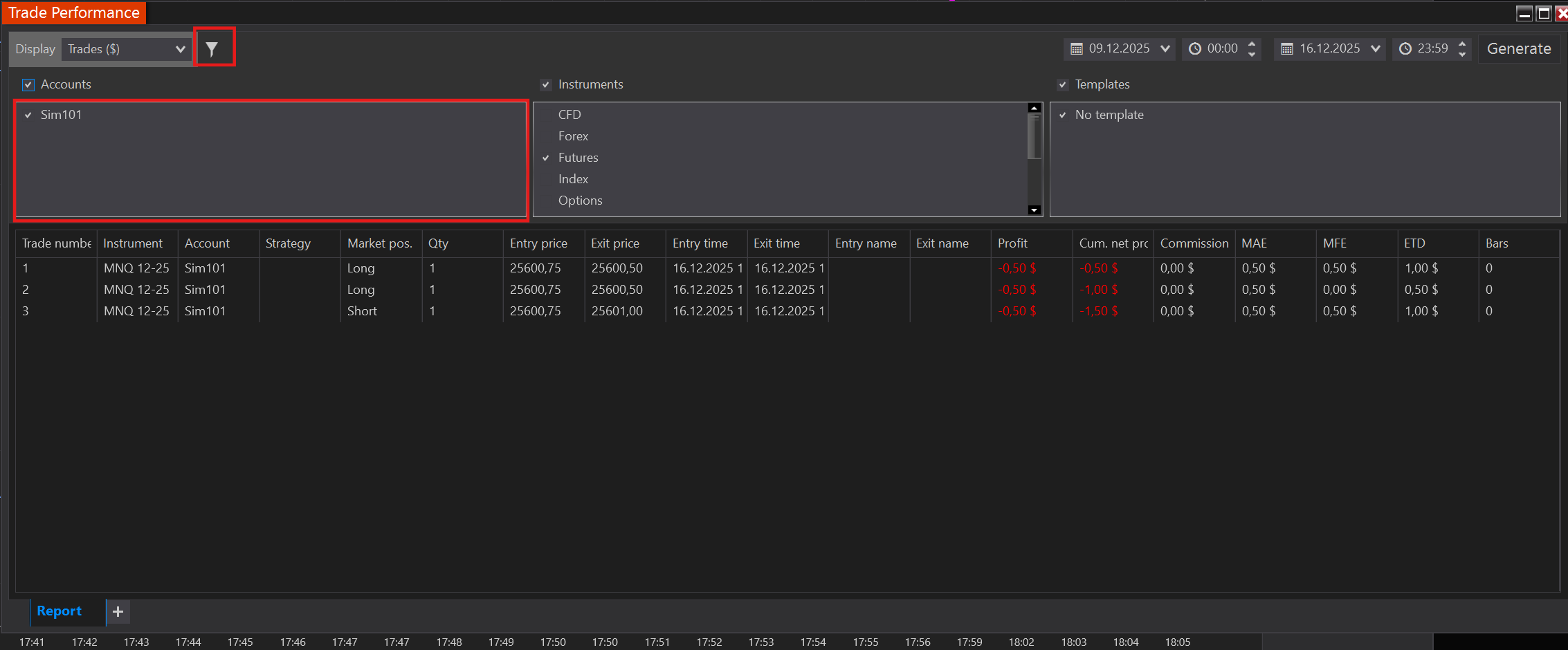Switch to the Report tab
The height and width of the screenshot is (650, 1568).
point(60,611)
